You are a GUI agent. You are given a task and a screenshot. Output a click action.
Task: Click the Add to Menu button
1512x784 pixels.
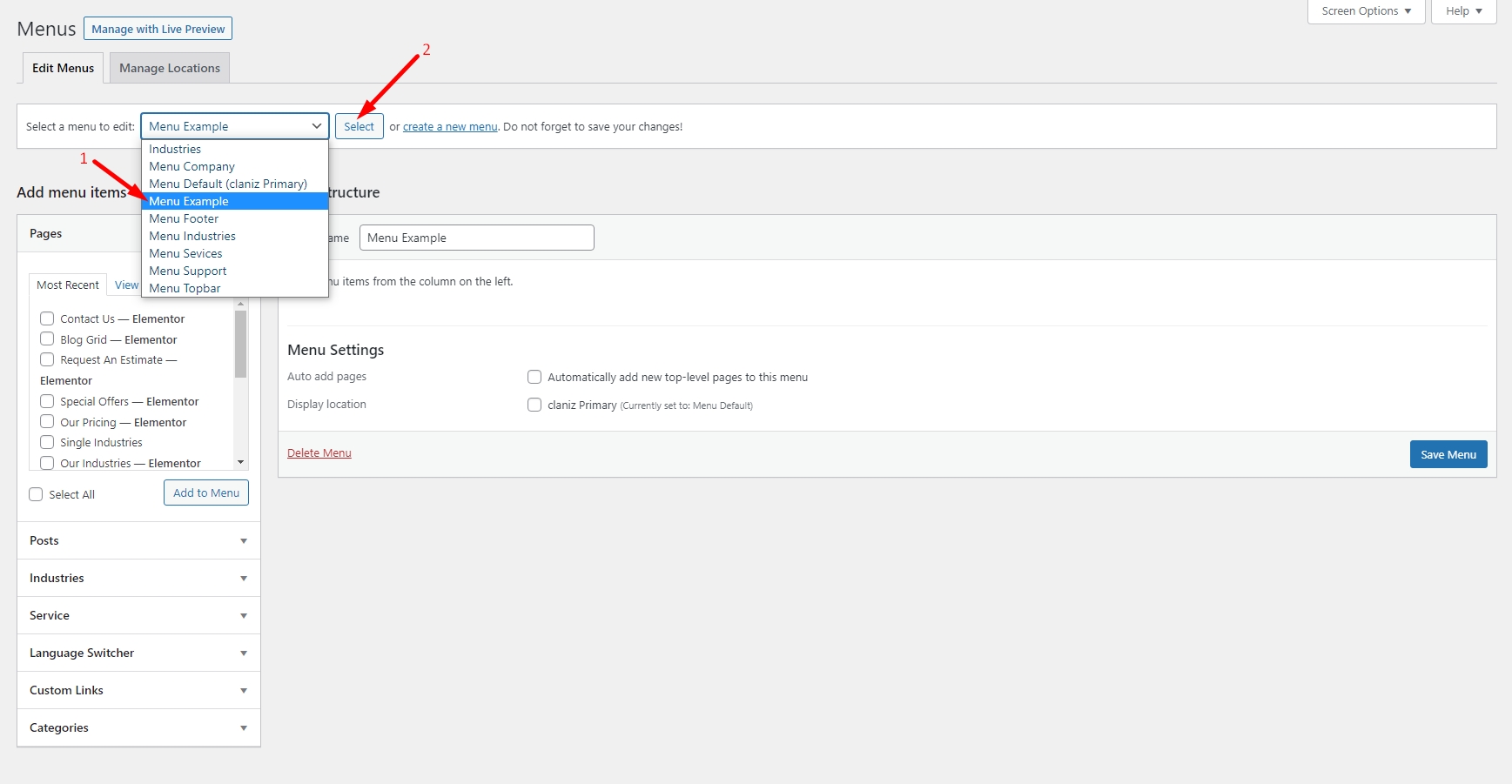[206, 493]
